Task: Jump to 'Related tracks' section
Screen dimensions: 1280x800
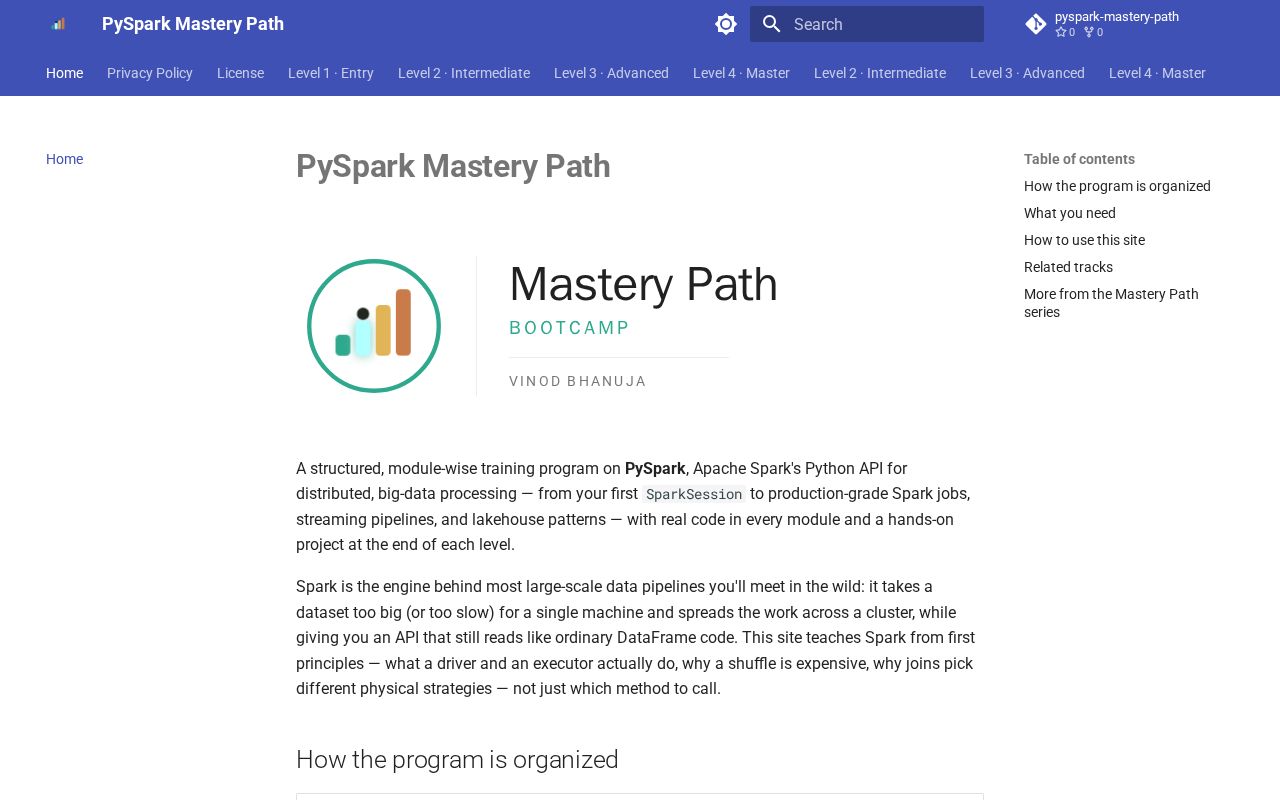Action: pos(1068,267)
